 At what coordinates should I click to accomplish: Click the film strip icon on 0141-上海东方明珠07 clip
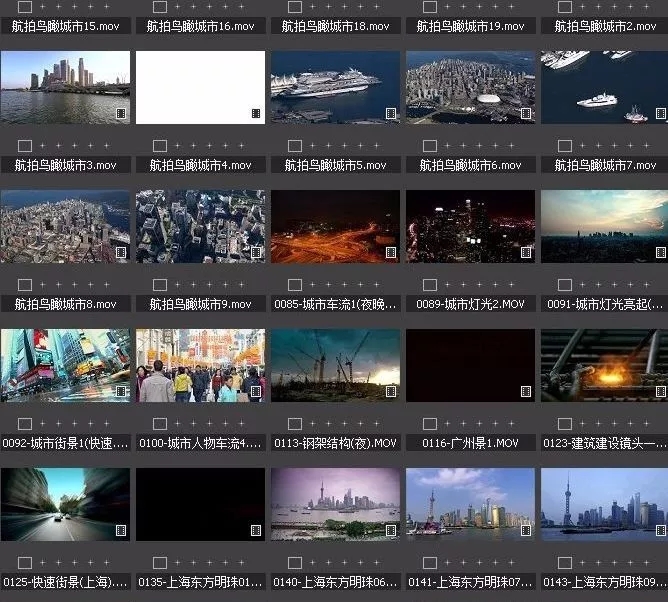(526, 530)
